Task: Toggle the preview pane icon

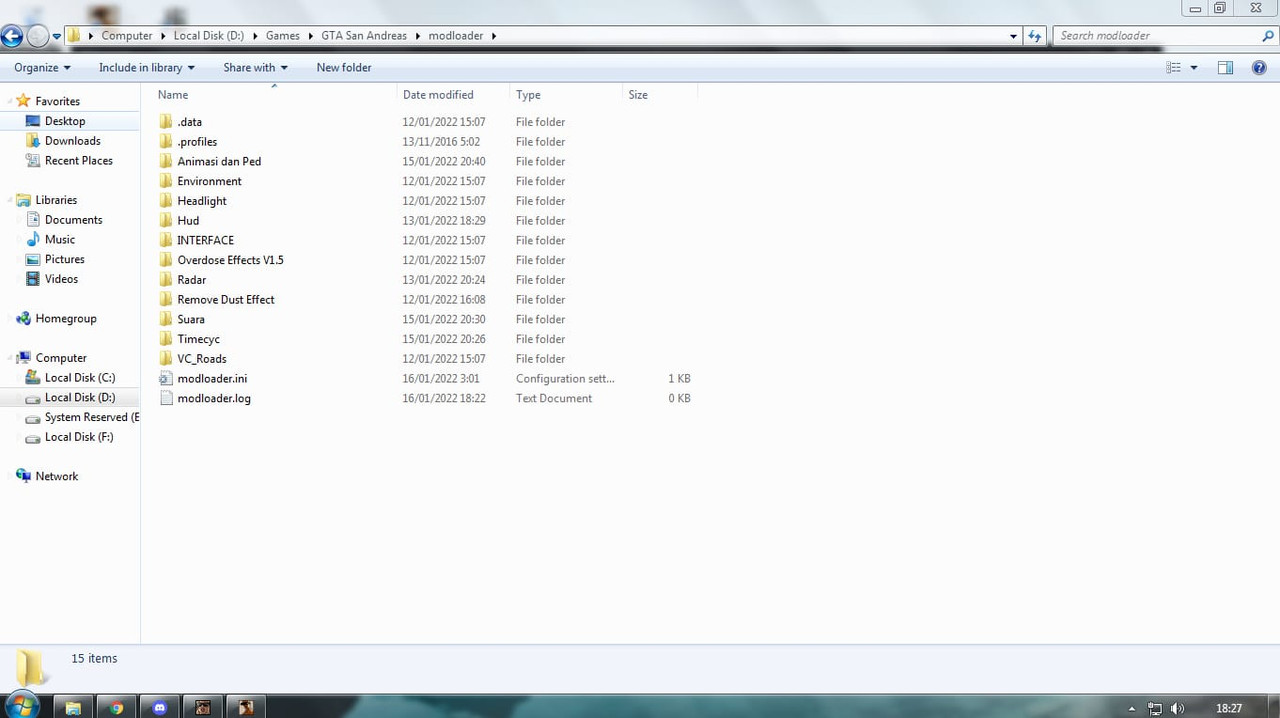Action: pos(1225,68)
